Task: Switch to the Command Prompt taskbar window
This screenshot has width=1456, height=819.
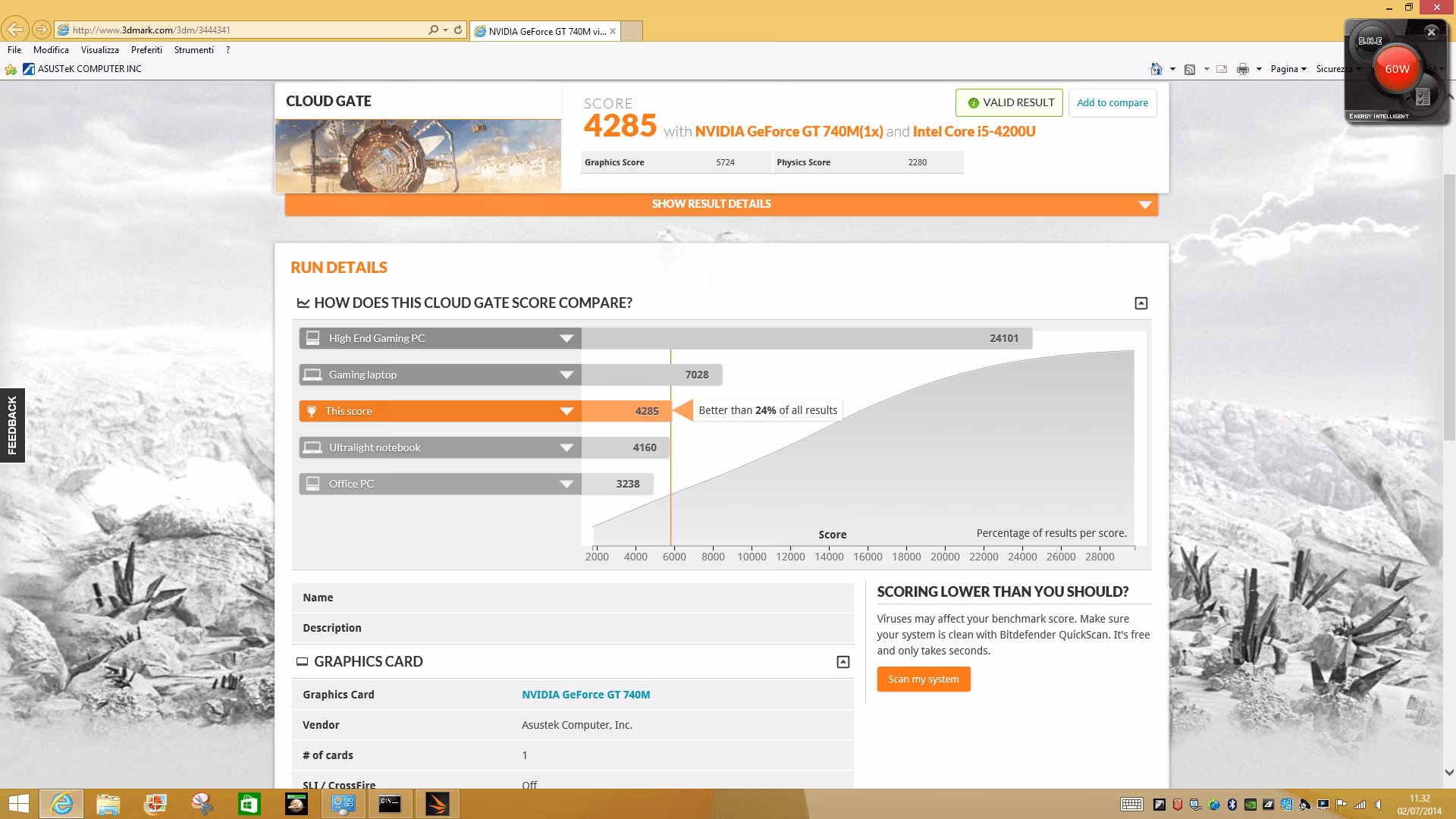Action: pyautogui.click(x=390, y=804)
